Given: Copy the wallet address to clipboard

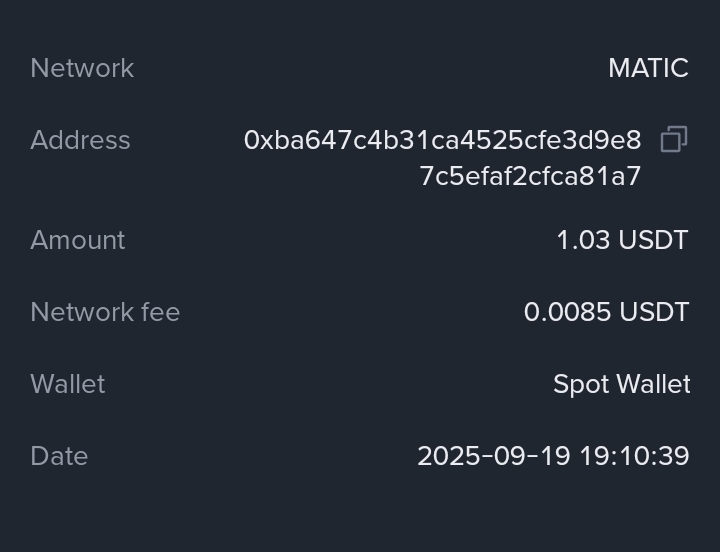Looking at the screenshot, I should 674,140.
